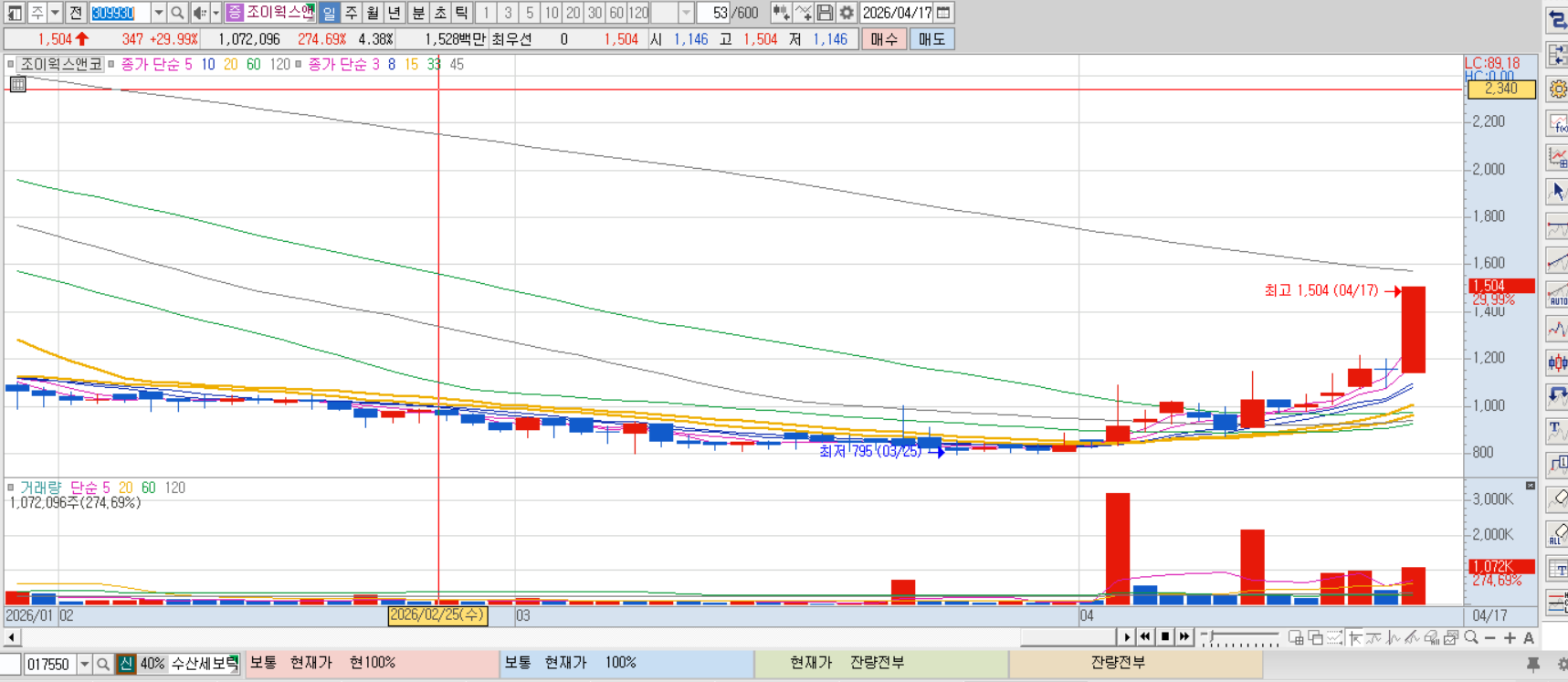Toggle the 조이웍스앤코 price series marker

[11, 64]
